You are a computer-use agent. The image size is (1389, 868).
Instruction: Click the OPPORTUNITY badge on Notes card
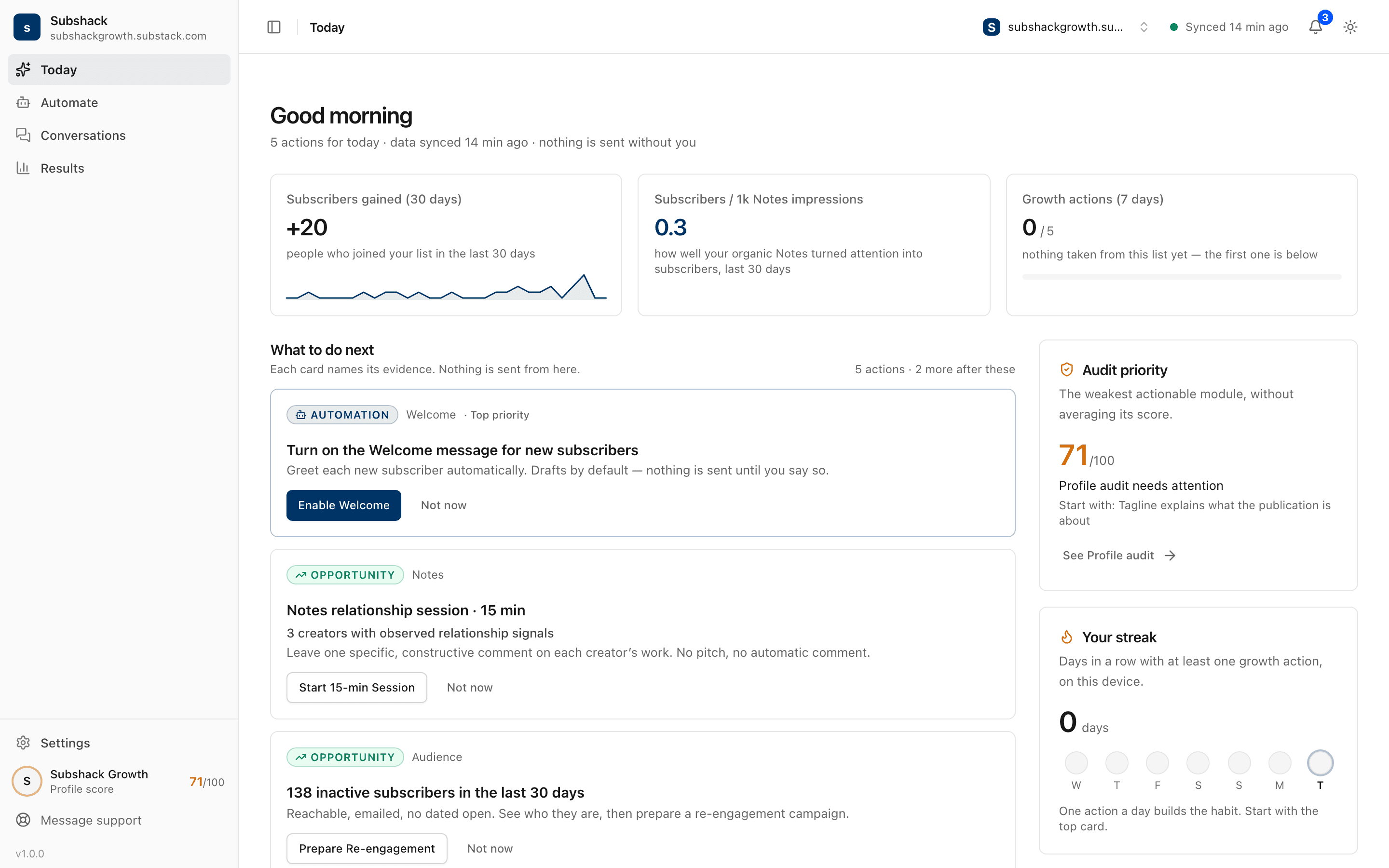click(345, 575)
